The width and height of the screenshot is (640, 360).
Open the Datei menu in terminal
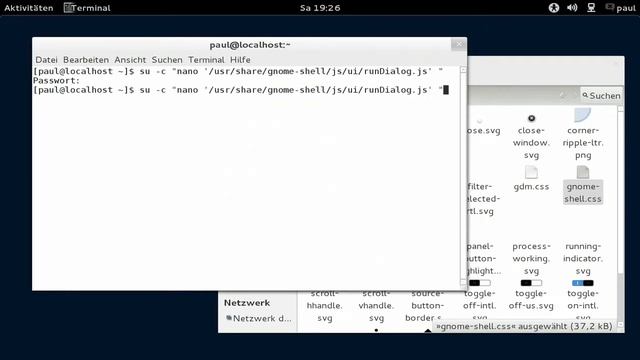[46, 60]
